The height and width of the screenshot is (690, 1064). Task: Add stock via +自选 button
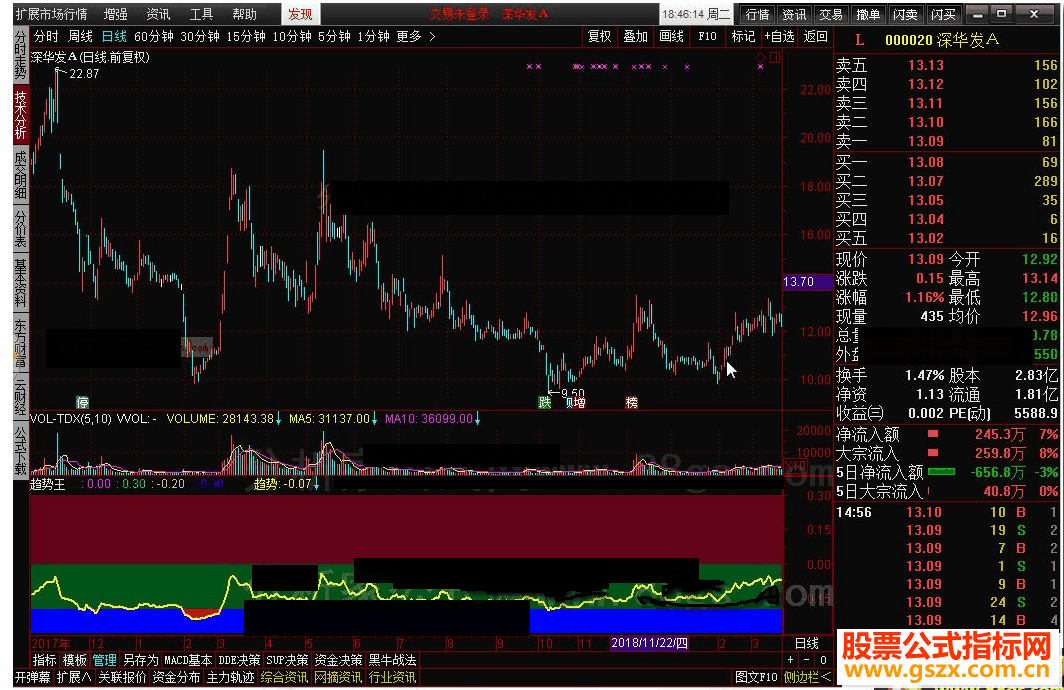pos(779,37)
